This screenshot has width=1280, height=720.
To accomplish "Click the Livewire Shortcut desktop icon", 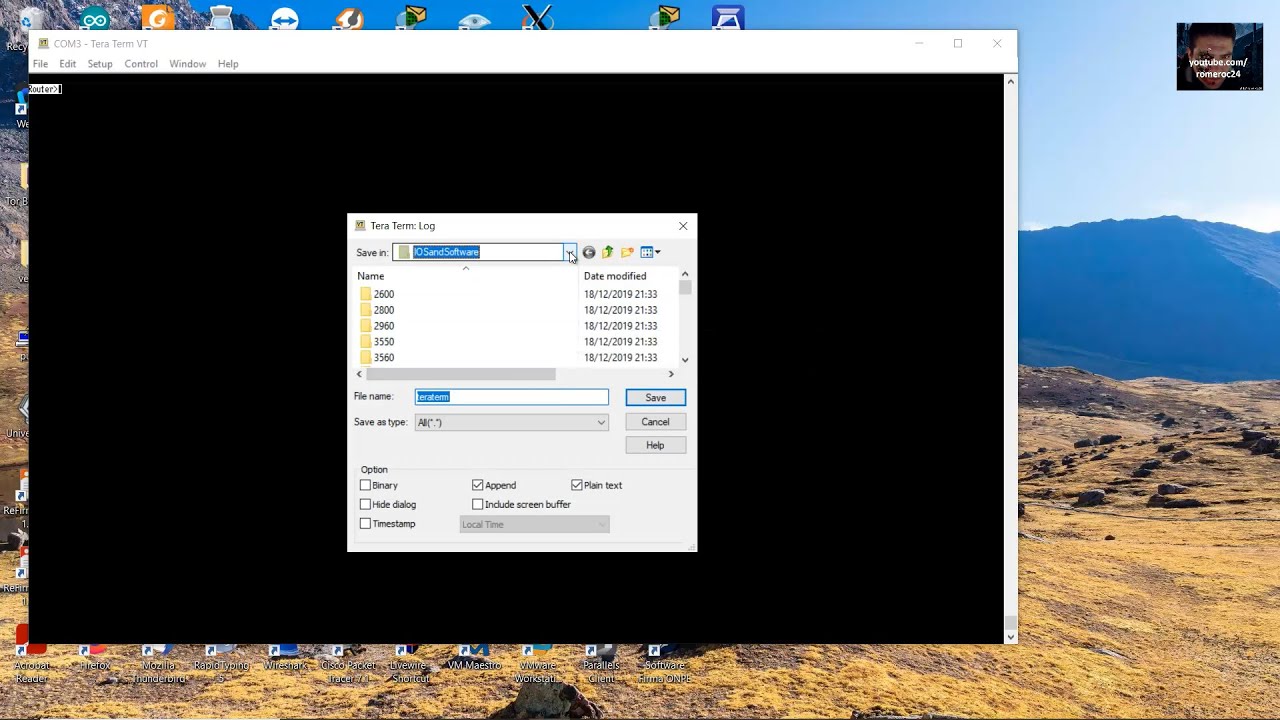I will [x=410, y=662].
